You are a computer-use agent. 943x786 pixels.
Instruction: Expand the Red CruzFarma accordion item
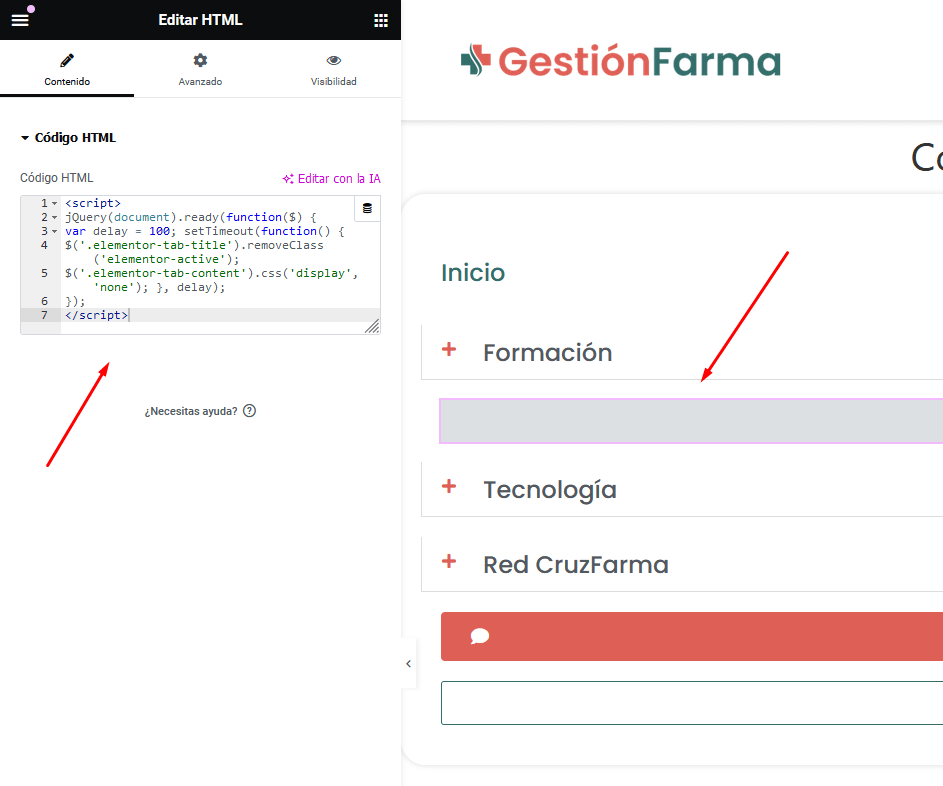pyautogui.click(x=682, y=565)
